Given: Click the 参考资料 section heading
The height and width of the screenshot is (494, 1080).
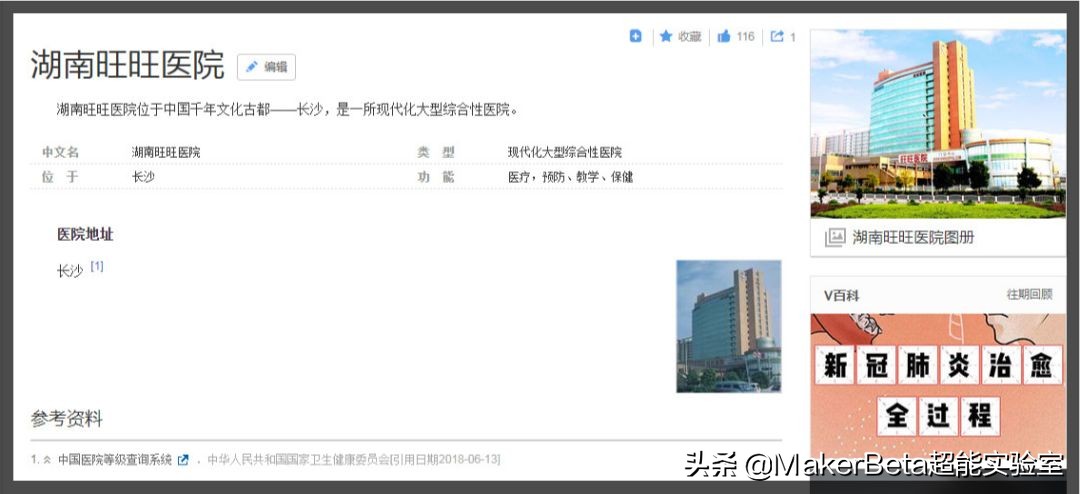Looking at the screenshot, I should point(67,419).
